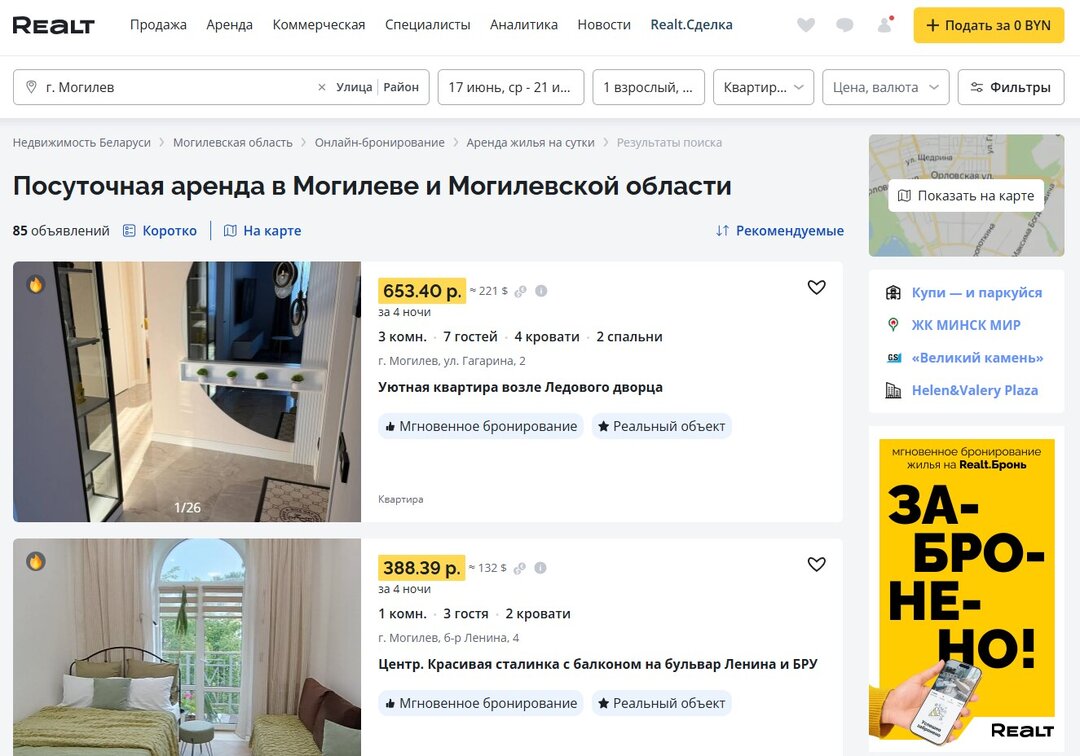Click Показать на карте map preview
Image resolution: width=1080 pixels, height=756 pixels.
click(966, 196)
